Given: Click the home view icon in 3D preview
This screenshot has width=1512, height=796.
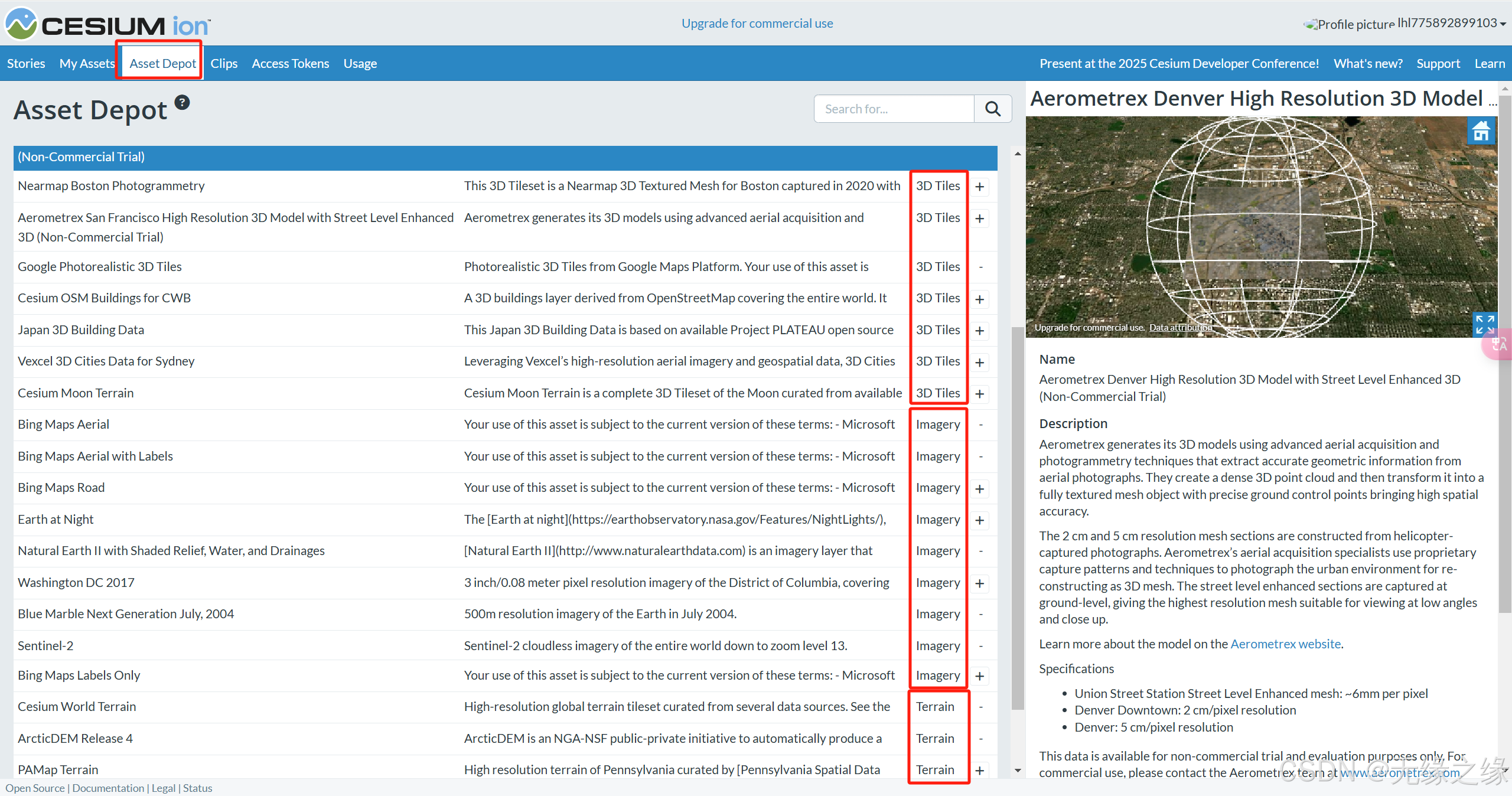Looking at the screenshot, I should (1481, 131).
